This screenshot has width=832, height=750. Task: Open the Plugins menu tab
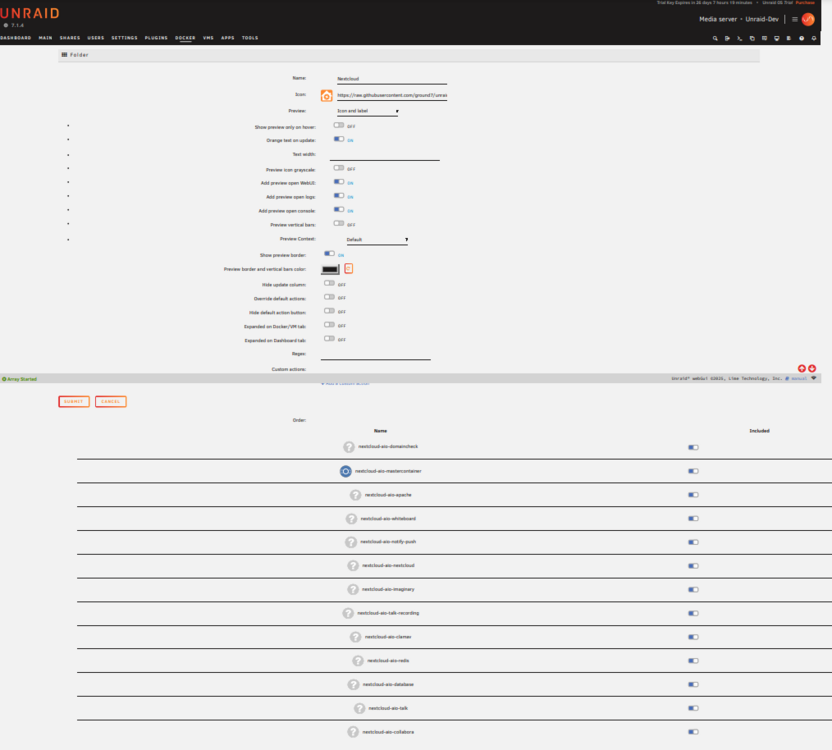tap(156, 38)
